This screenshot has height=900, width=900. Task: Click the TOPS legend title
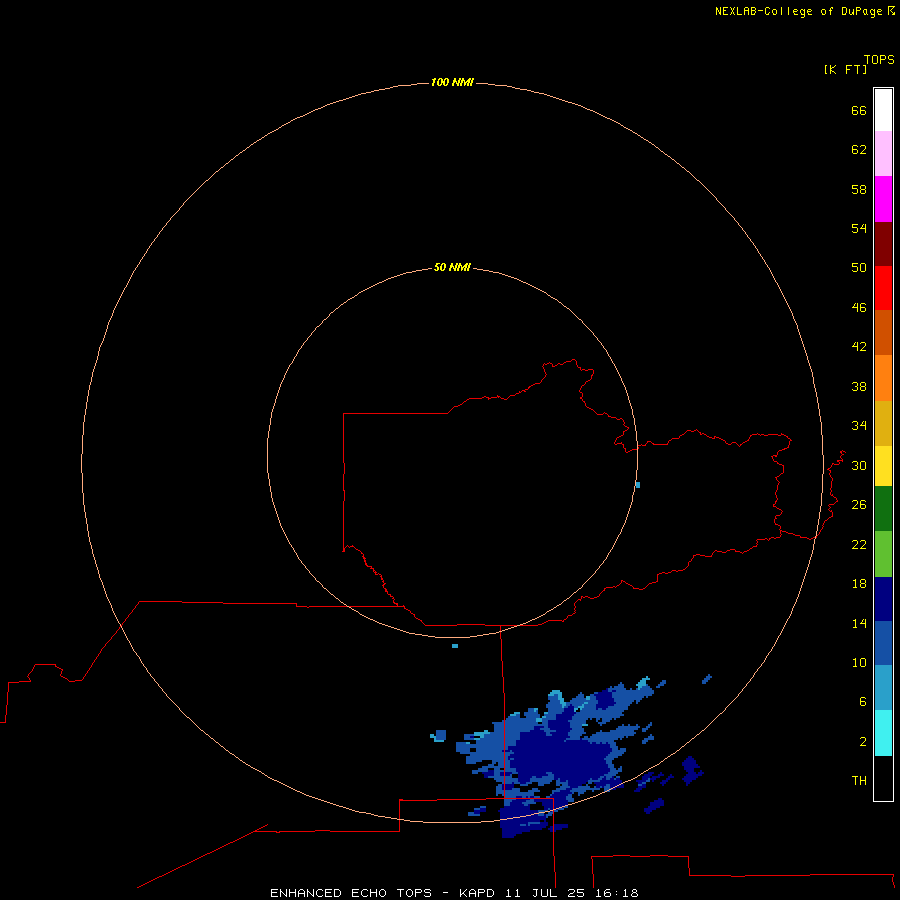[879, 59]
